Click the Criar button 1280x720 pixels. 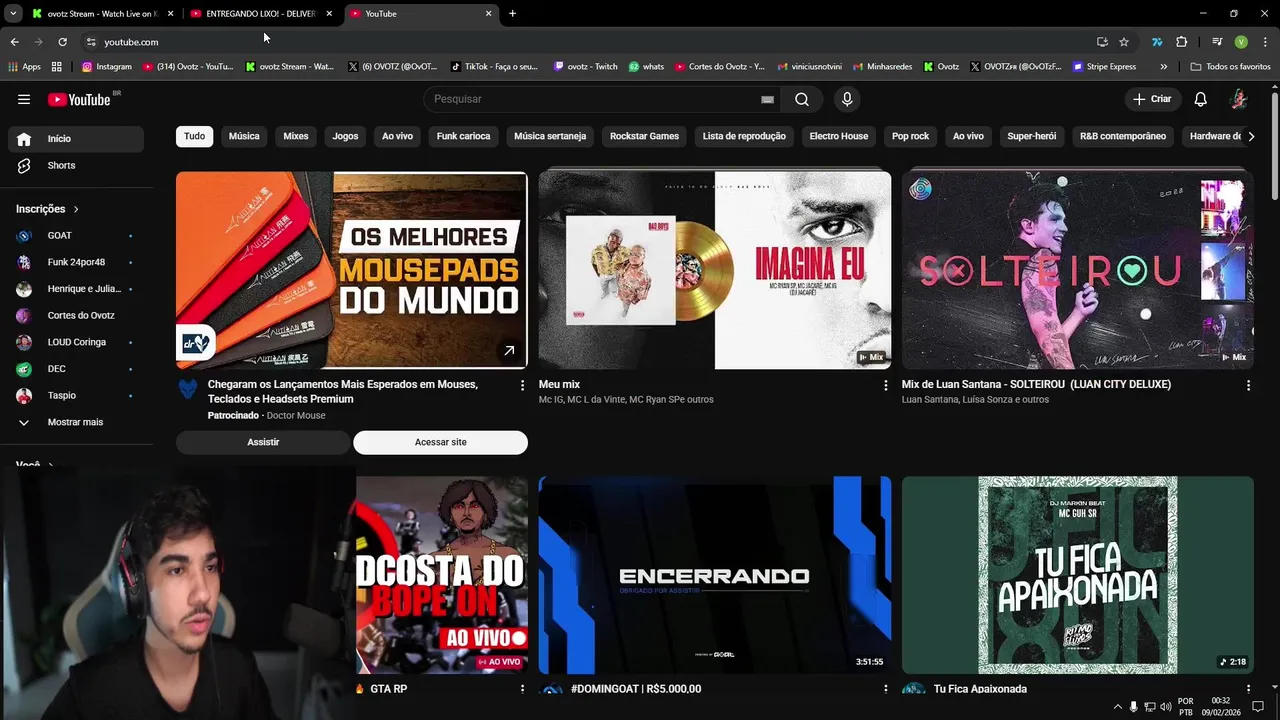1152,99
